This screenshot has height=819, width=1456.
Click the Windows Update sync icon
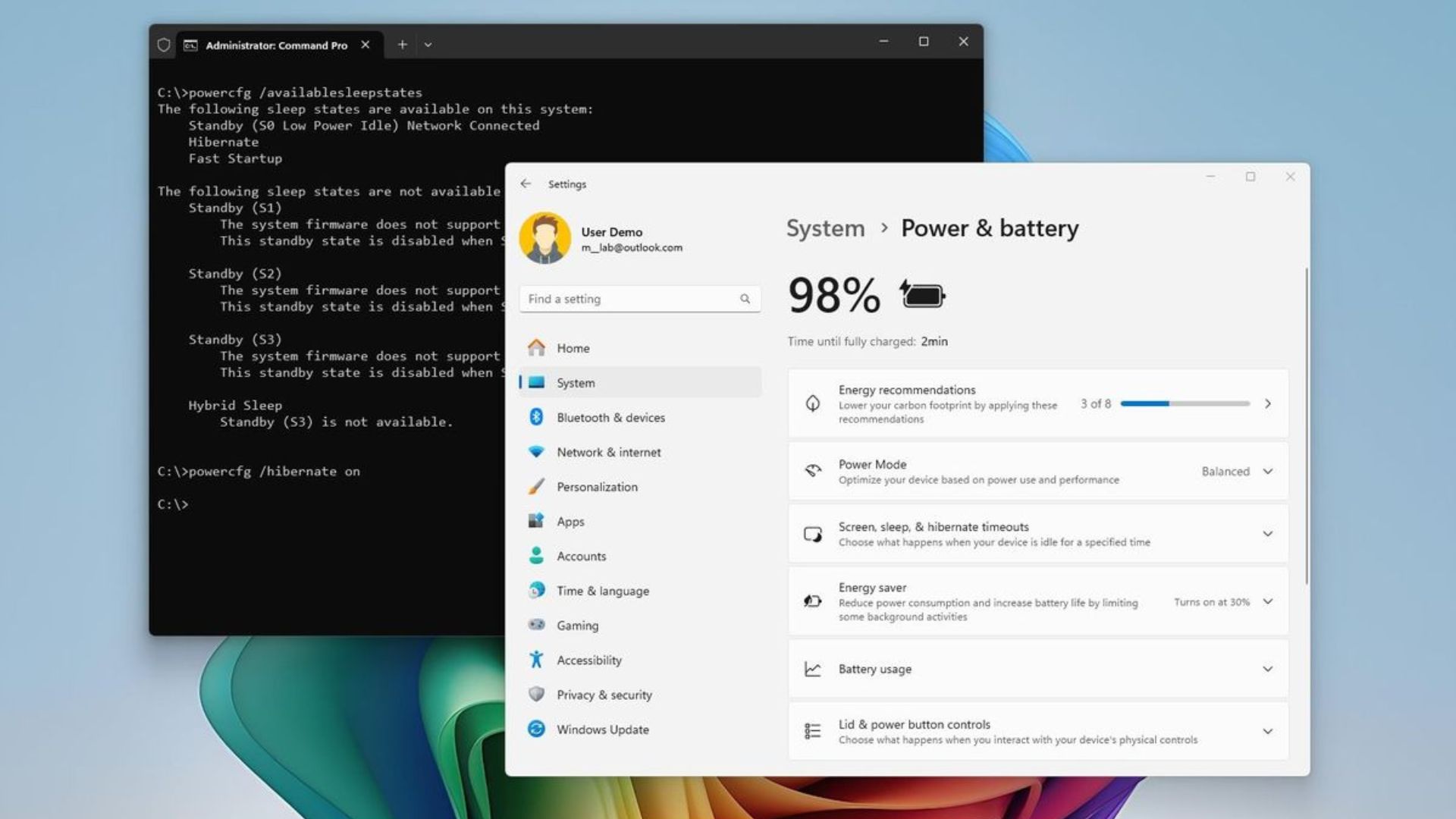(536, 729)
